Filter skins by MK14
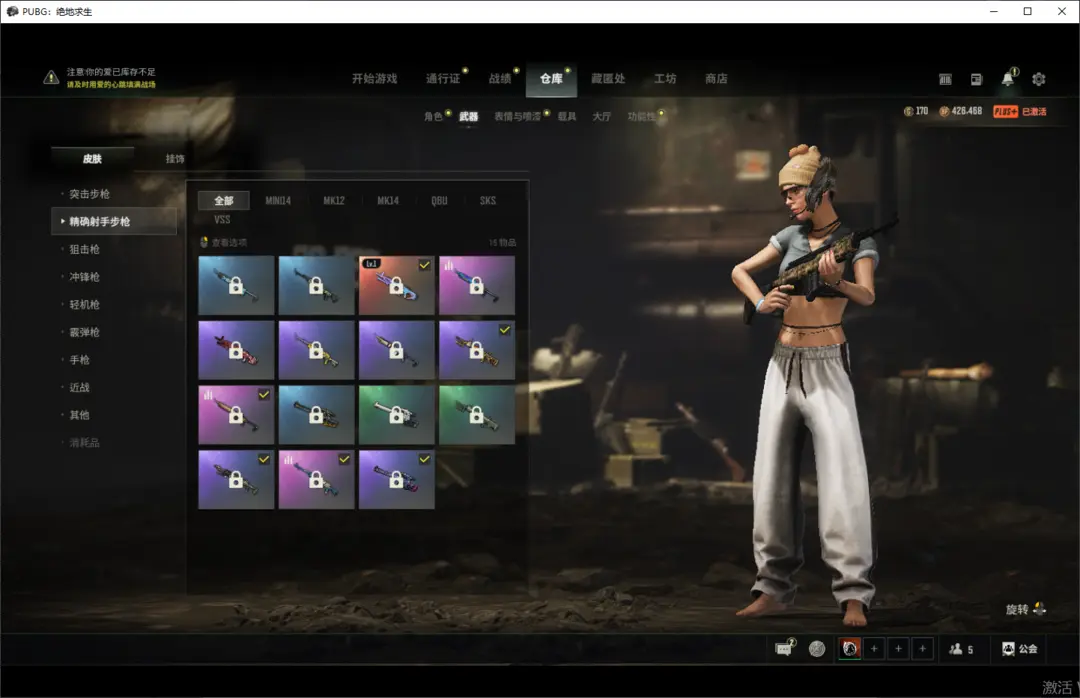This screenshot has width=1080, height=698. [388, 201]
